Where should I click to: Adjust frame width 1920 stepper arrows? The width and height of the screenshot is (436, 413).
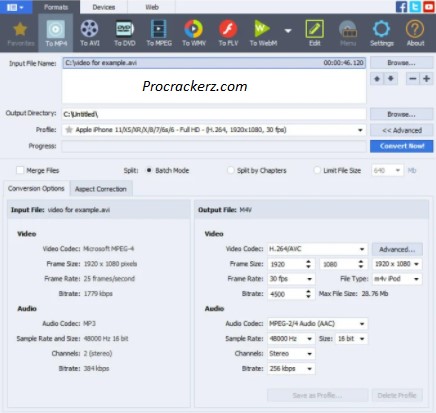point(308,264)
